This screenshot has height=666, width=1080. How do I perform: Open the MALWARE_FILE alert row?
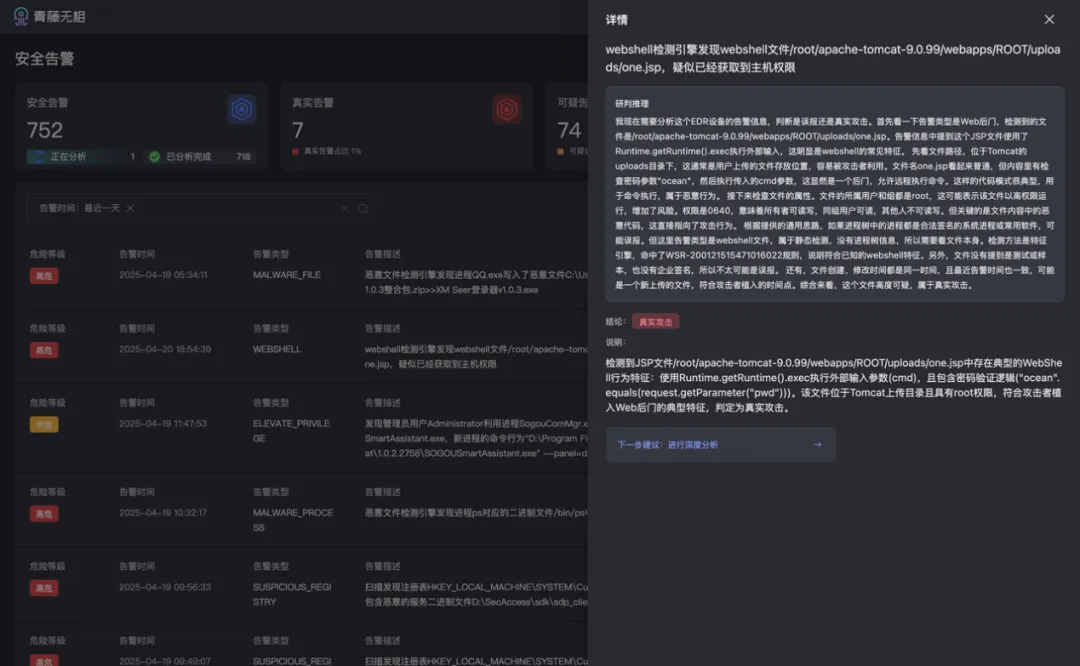[302, 274]
